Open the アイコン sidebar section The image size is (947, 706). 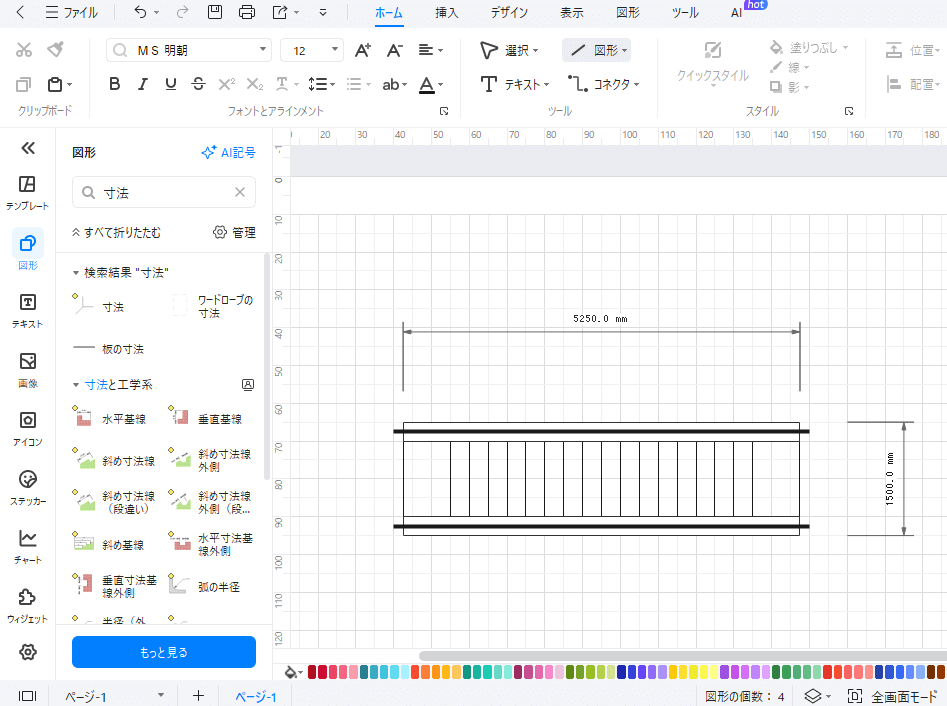(x=27, y=429)
